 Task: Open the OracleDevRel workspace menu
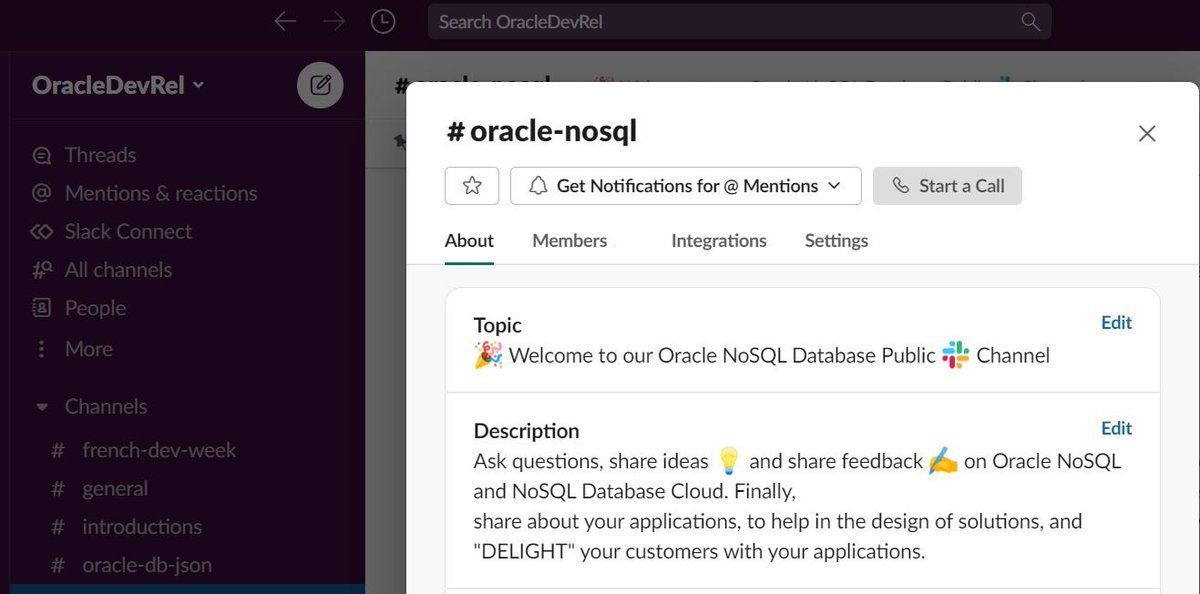click(x=118, y=85)
